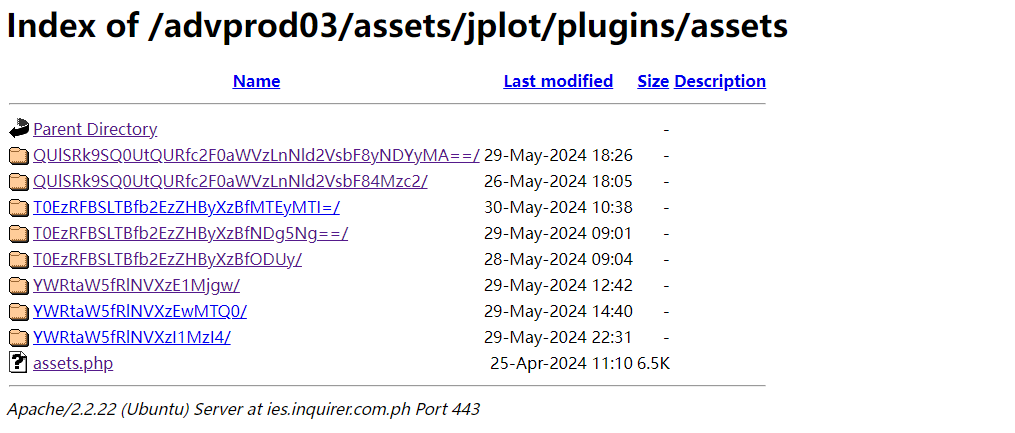Image resolution: width=1015 pixels, height=433 pixels.
Task: Open the assets.php file link
Action: pyautogui.click(x=73, y=363)
